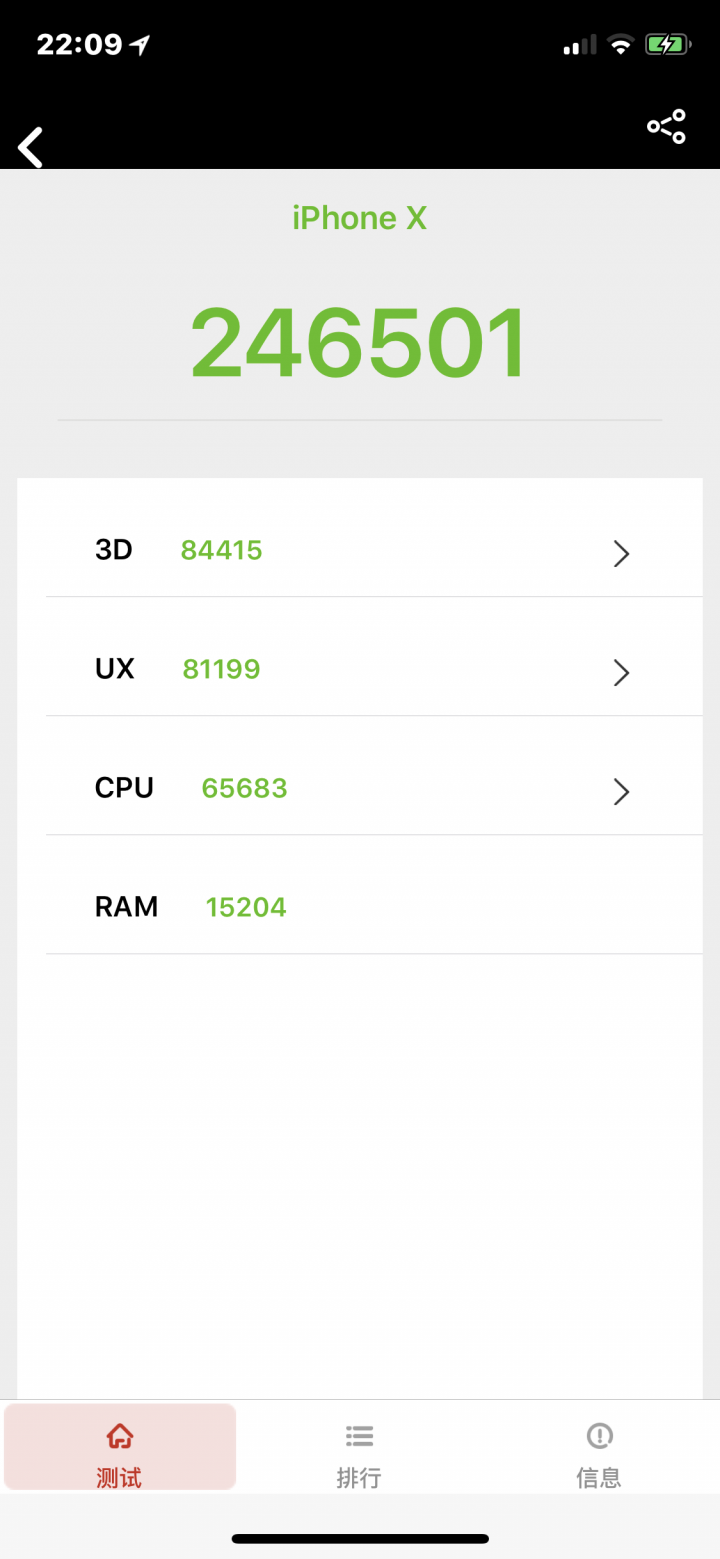
Task: Tap the cellular signal bars icon
Action: pyautogui.click(x=579, y=45)
